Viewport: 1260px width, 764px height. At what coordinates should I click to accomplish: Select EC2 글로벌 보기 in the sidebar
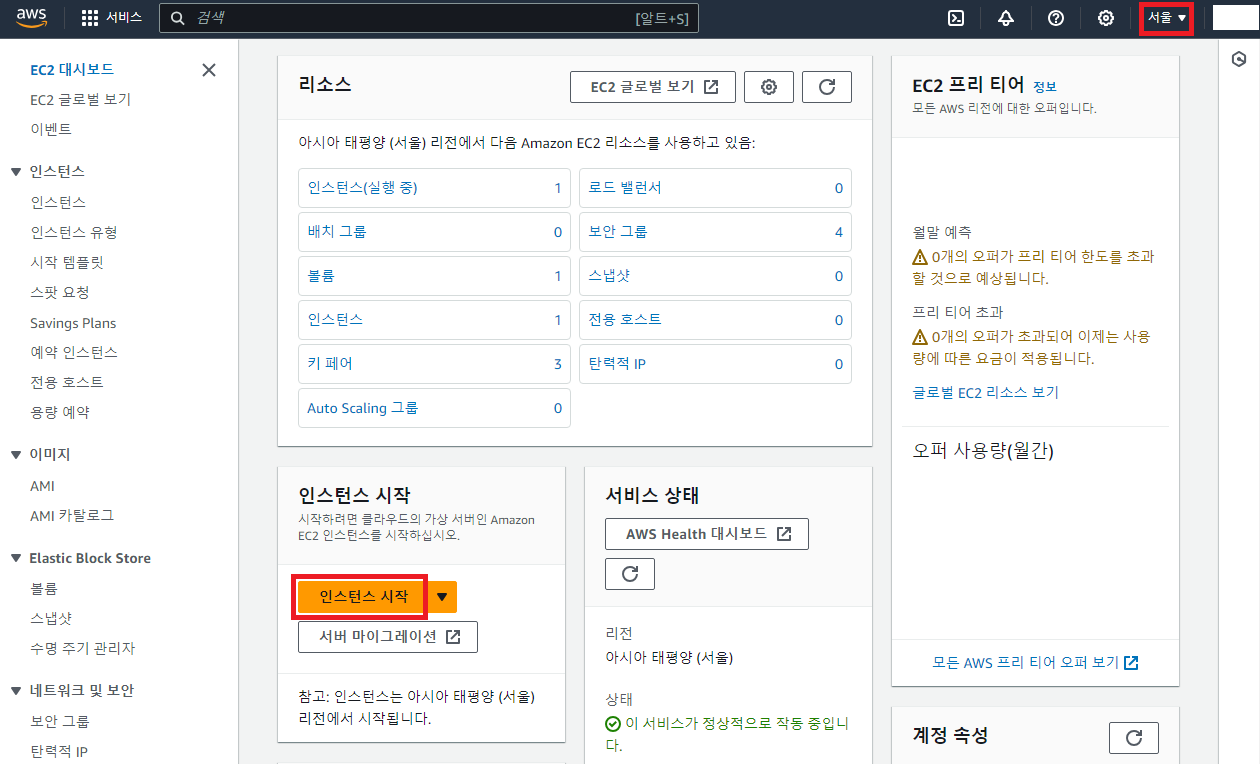[80, 100]
